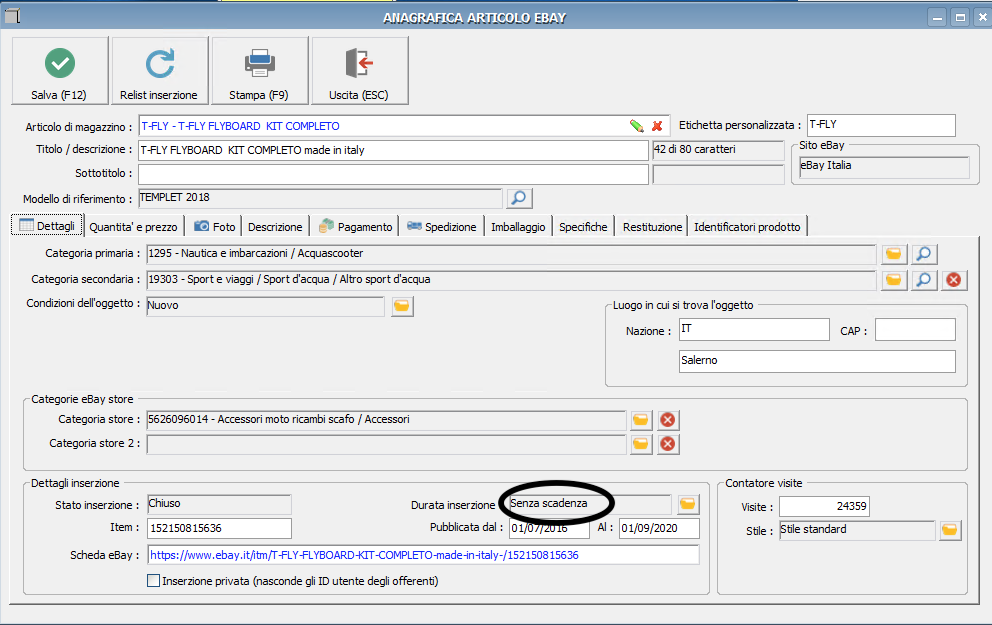Click the empty Categoria store 2 field
The width and height of the screenshot is (992, 625).
pyautogui.click(x=387, y=444)
